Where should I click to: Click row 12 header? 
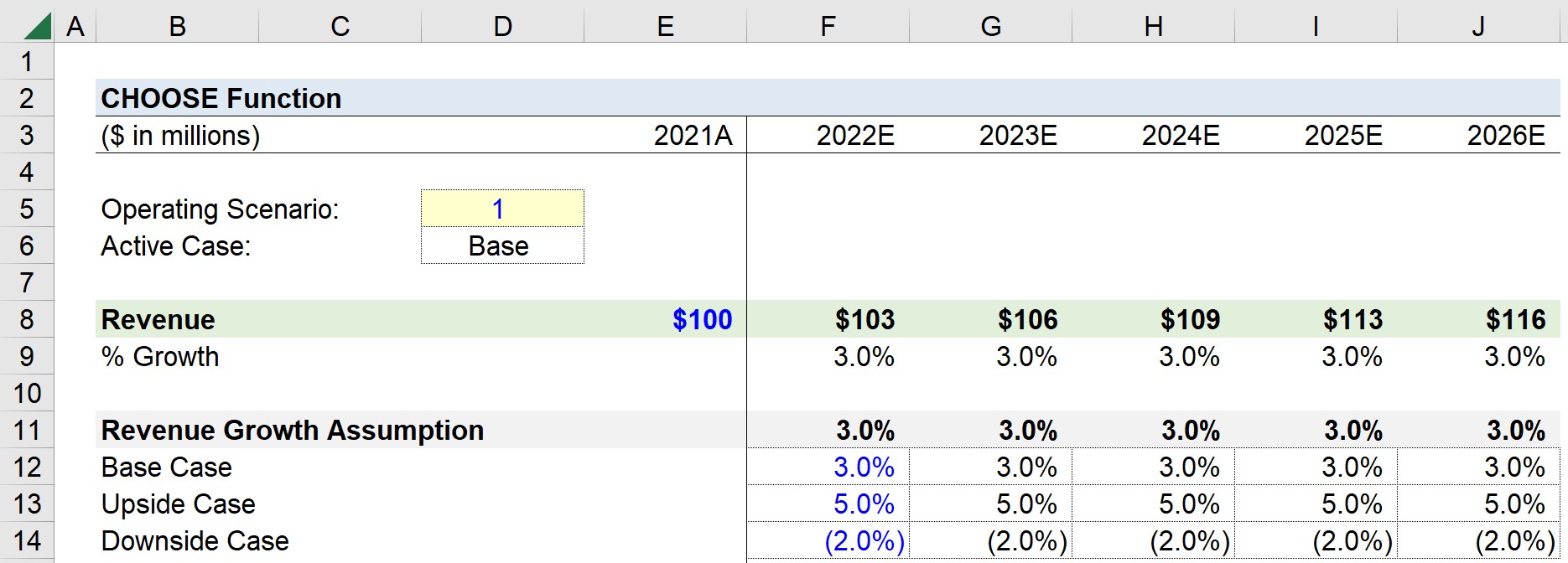[27, 467]
